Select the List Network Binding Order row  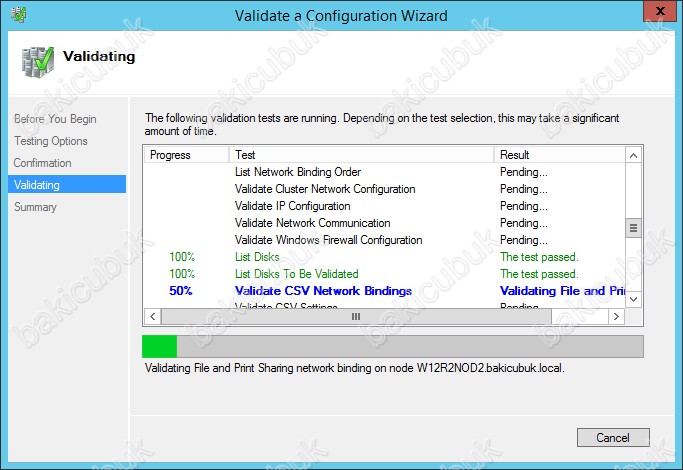(x=385, y=172)
